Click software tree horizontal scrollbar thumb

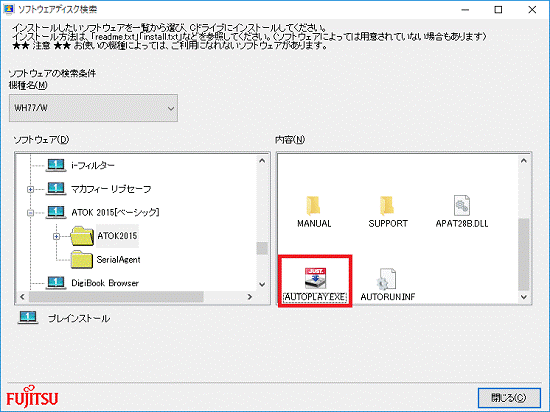click(x=116, y=297)
